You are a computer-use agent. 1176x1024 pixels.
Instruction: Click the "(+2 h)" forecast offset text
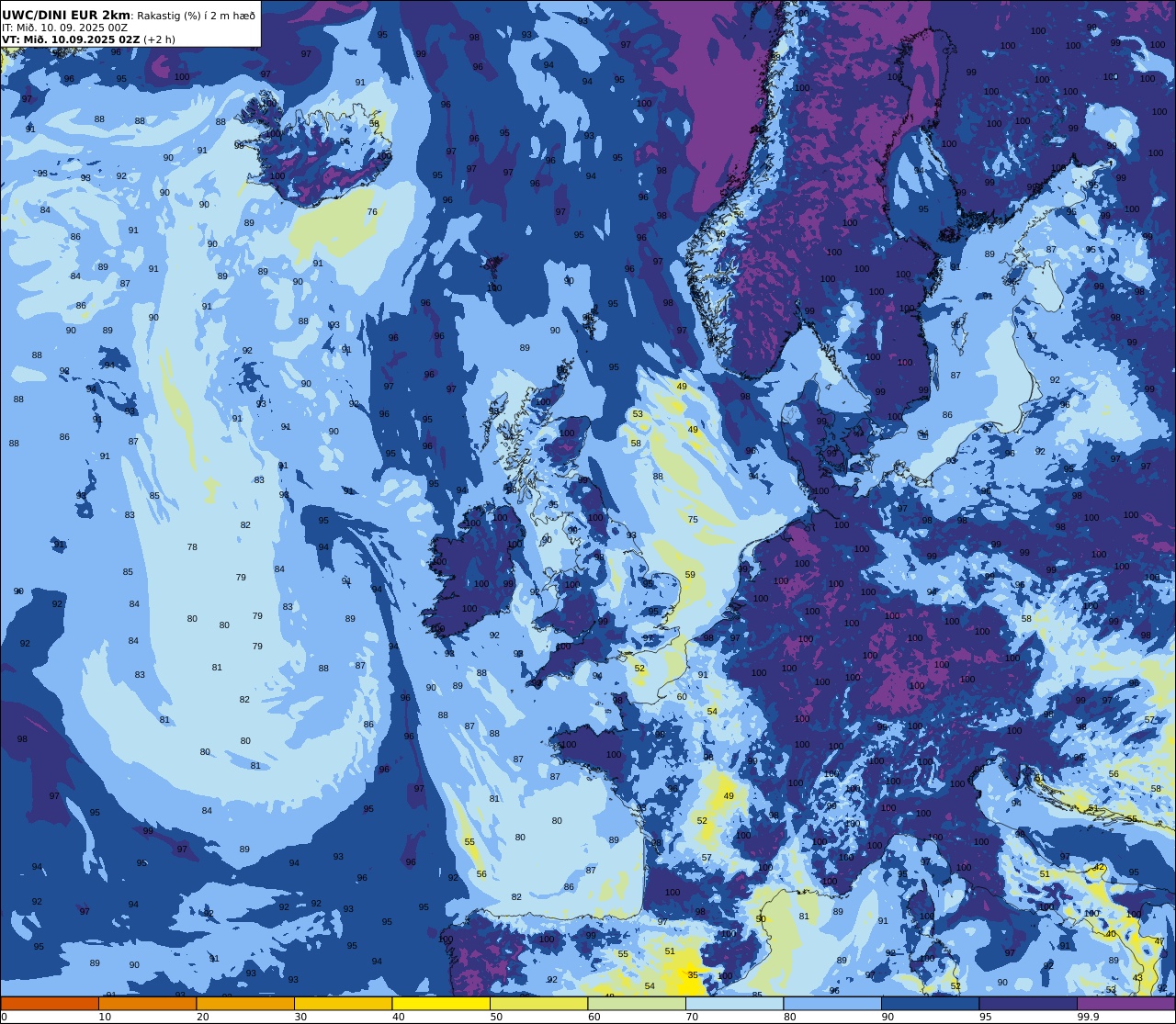tap(159, 39)
